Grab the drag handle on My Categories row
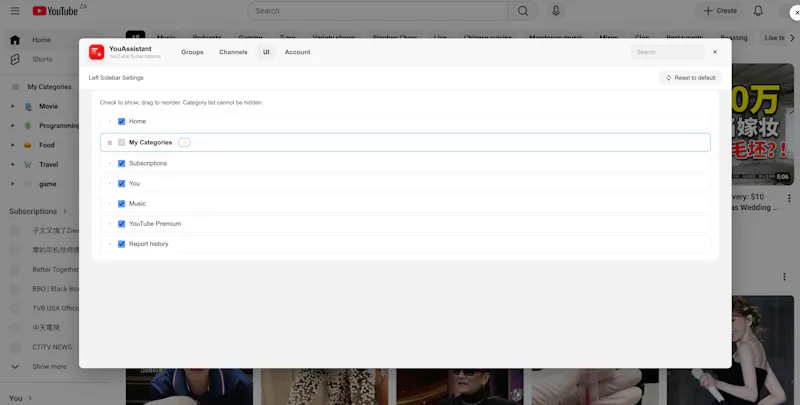The image size is (800, 405). click(x=110, y=143)
